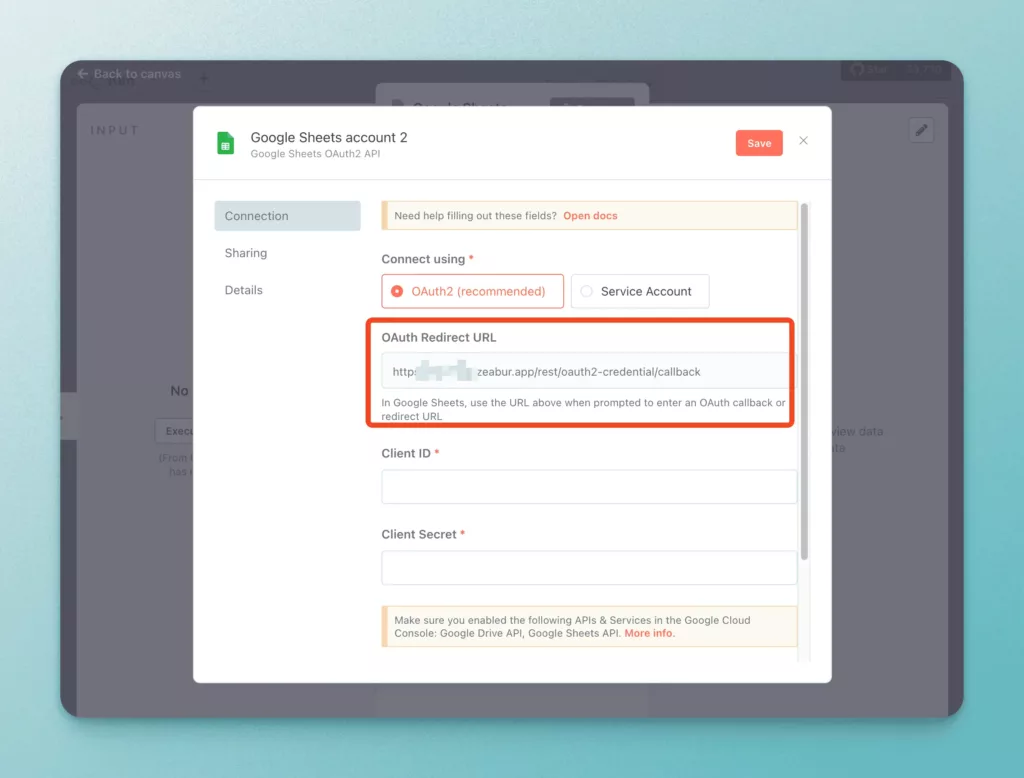Switch to the Sharing tab

pyautogui.click(x=246, y=253)
